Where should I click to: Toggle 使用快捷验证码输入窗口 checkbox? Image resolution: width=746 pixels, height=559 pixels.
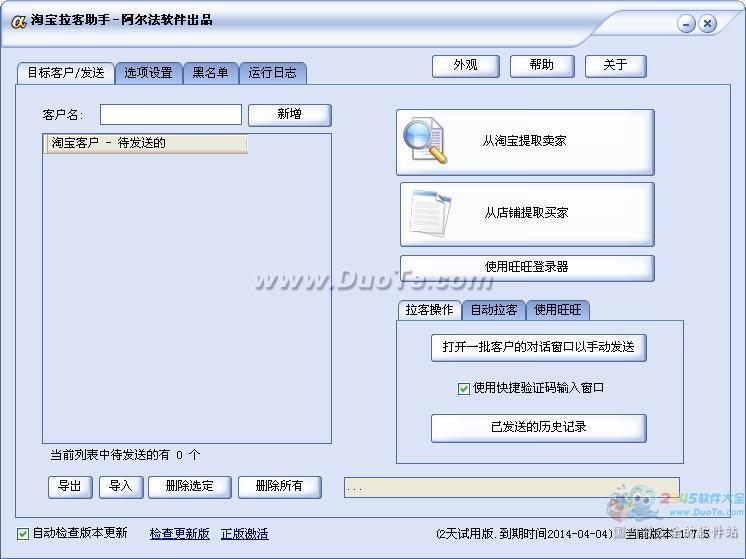(464, 388)
